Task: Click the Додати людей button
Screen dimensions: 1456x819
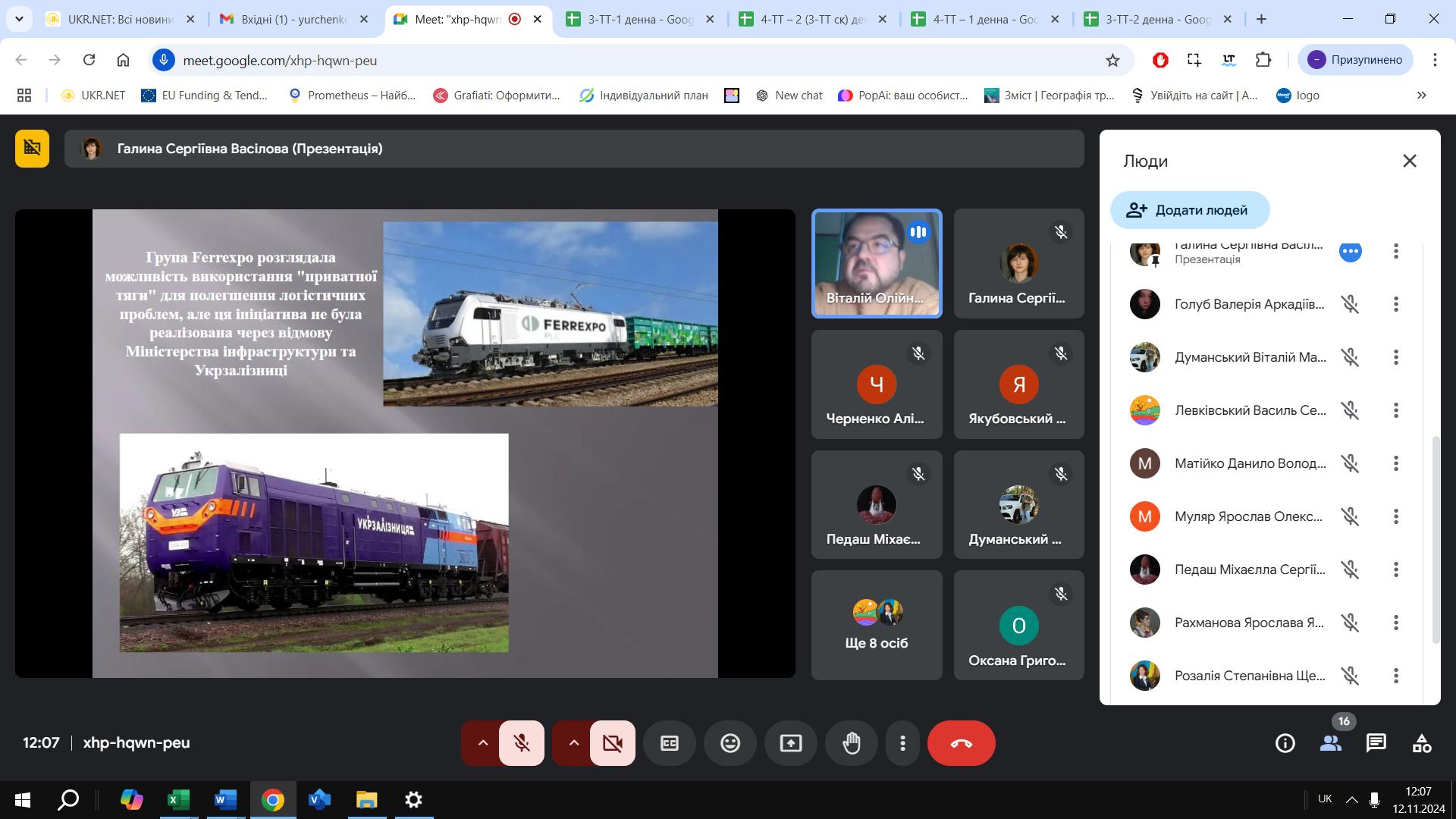Action: (1190, 210)
